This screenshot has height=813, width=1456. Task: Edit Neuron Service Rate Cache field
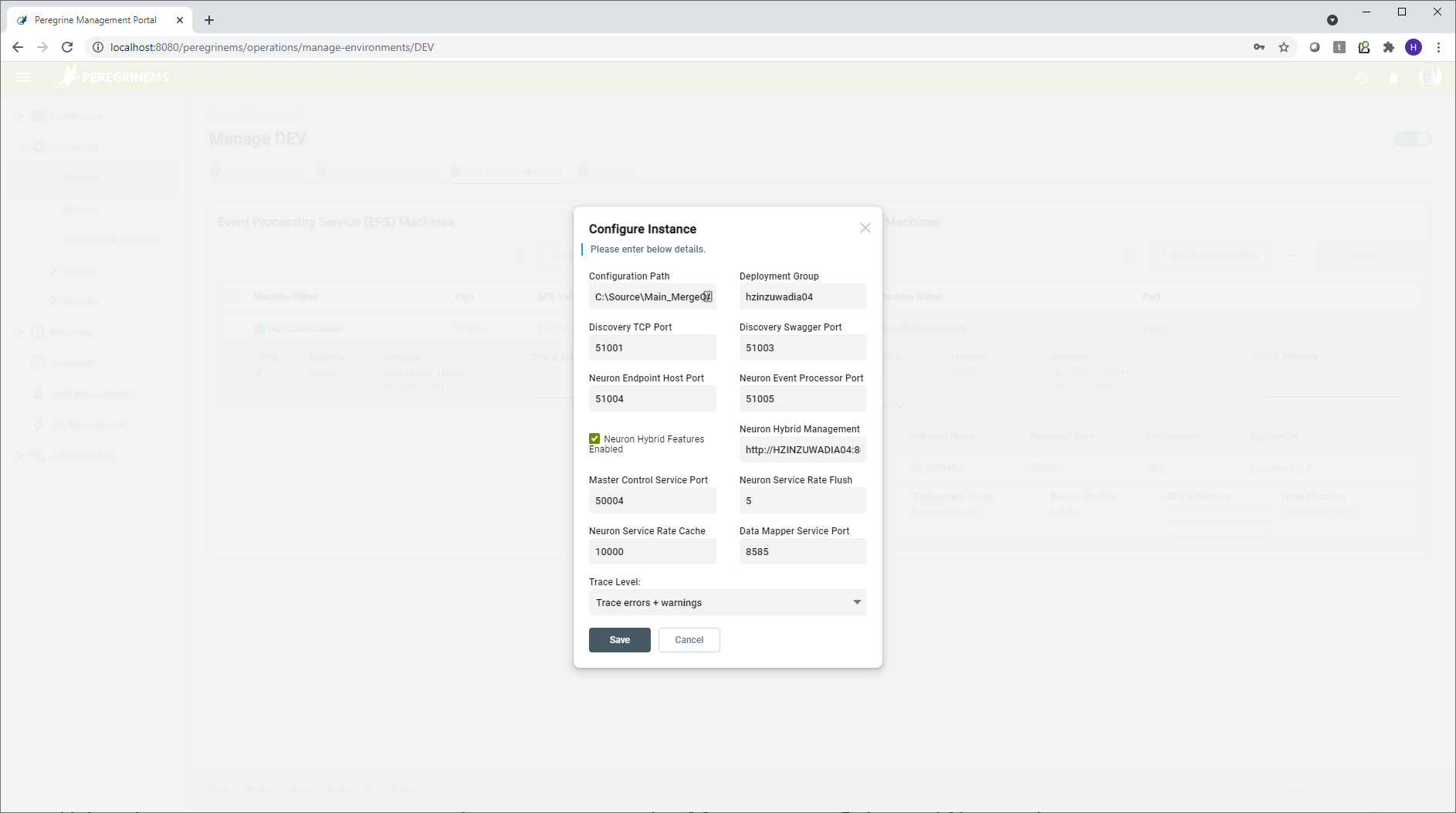(652, 551)
